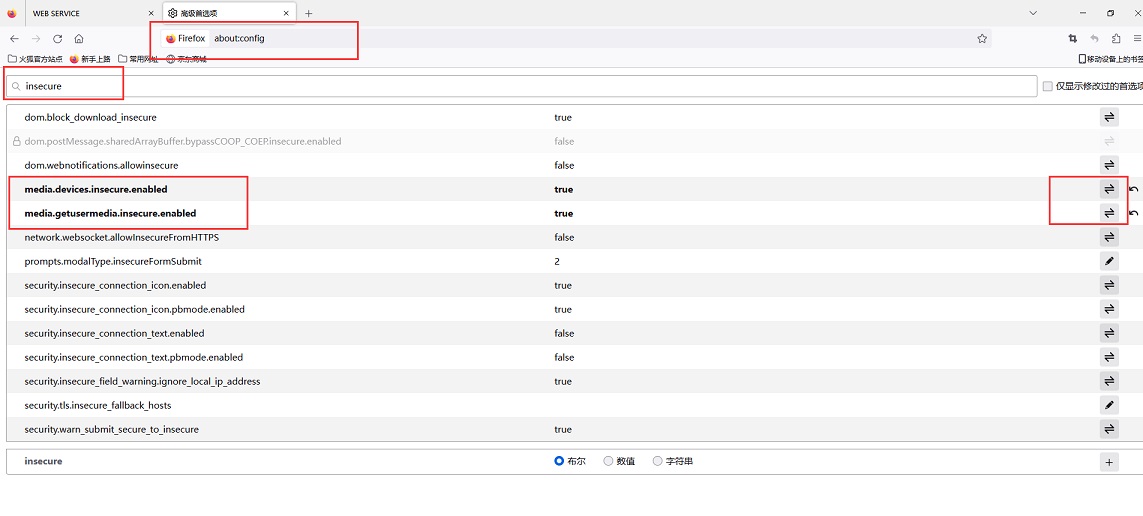1143x516 pixels.
Task: Select the dom.block_download_insecure preference name
Action: 90,117
